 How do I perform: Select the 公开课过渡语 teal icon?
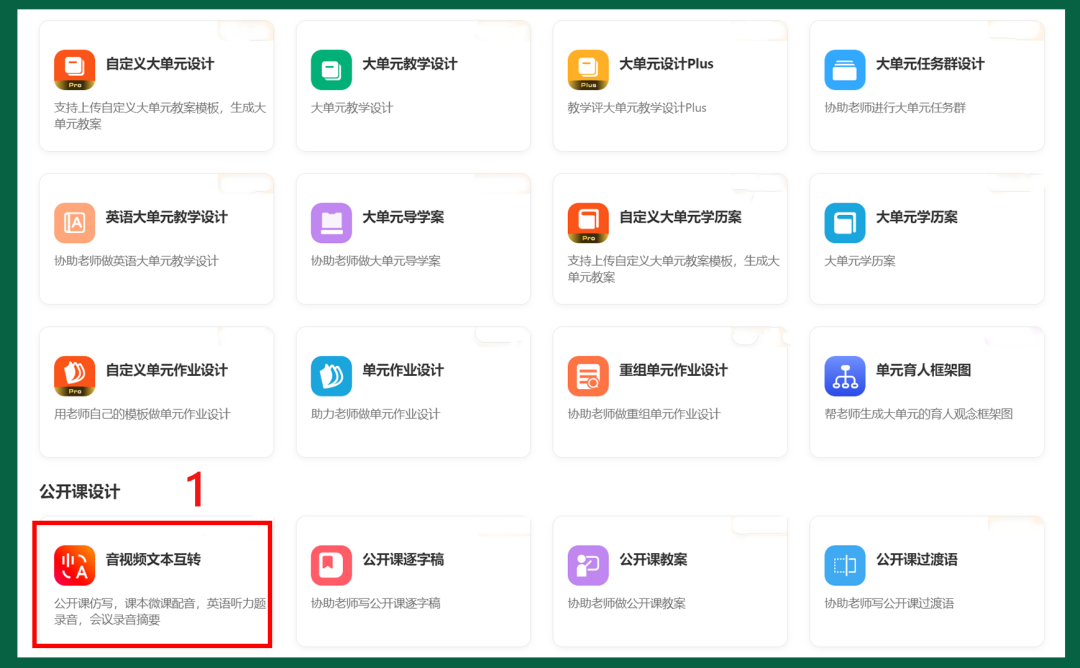coord(844,565)
